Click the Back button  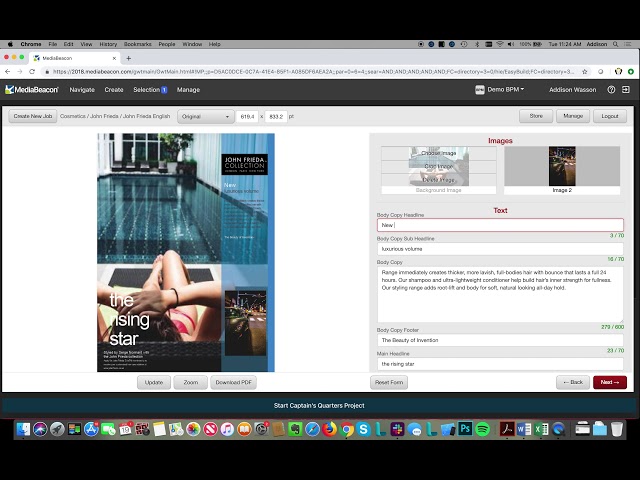(573, 382)
